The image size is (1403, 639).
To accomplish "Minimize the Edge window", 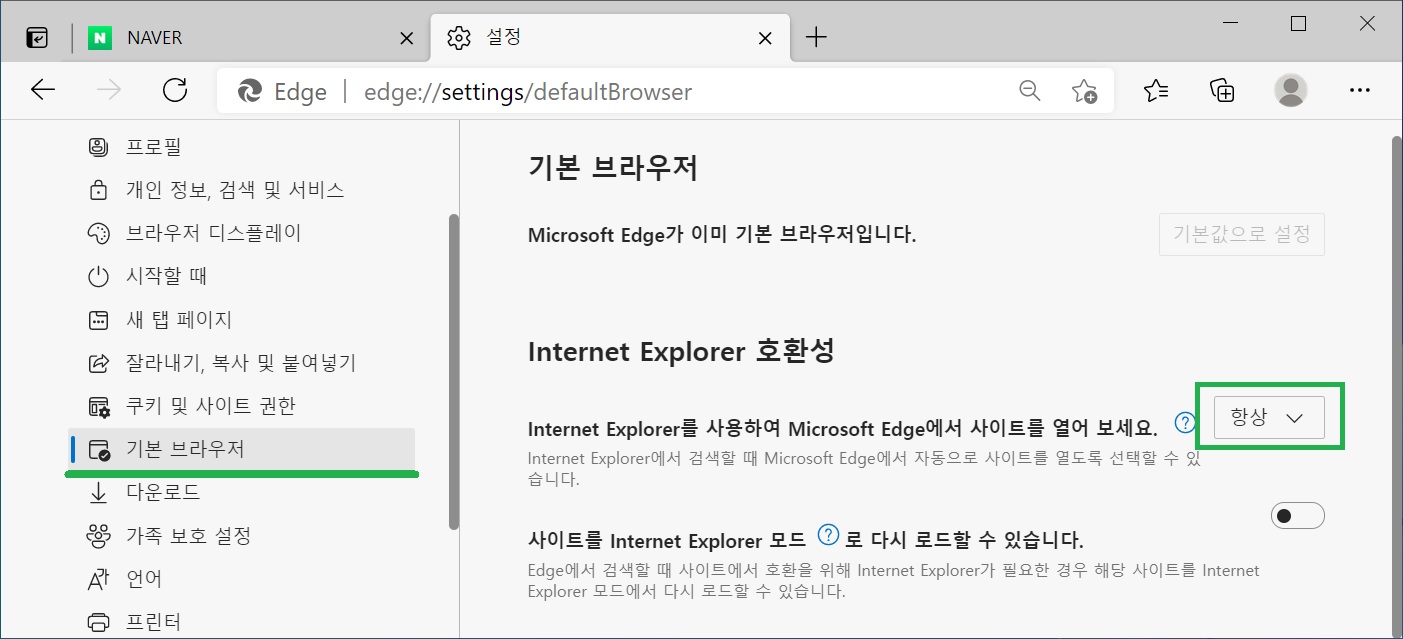I will (1229, 24).
